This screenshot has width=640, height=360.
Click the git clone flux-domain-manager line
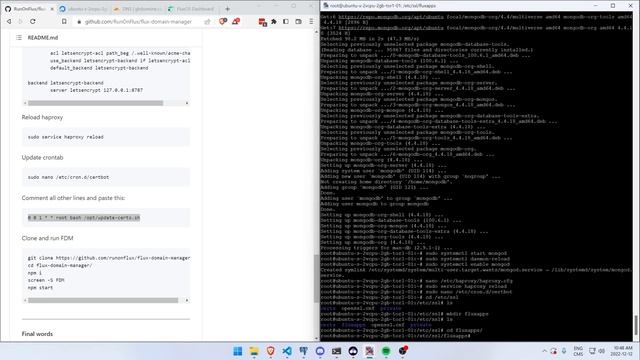(109, 258)
